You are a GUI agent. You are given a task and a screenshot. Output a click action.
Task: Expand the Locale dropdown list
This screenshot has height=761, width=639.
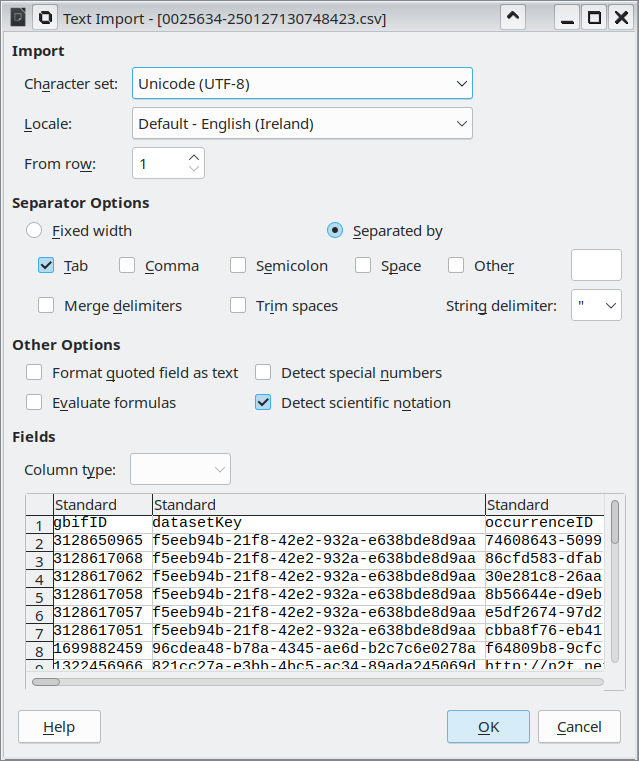click(x=302, y=124)
